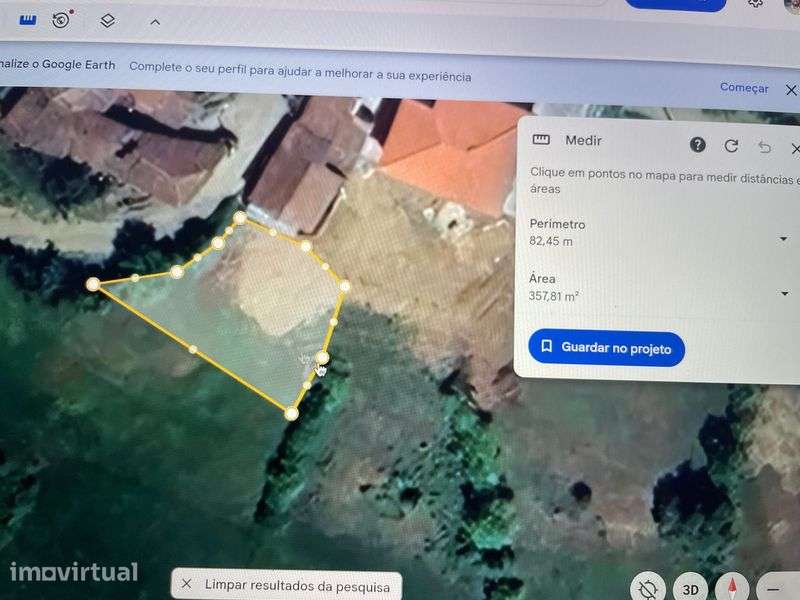Click the polygon's topmost vertex point
The height and width of the screenshot is (600, 800).
click(240, 218)
